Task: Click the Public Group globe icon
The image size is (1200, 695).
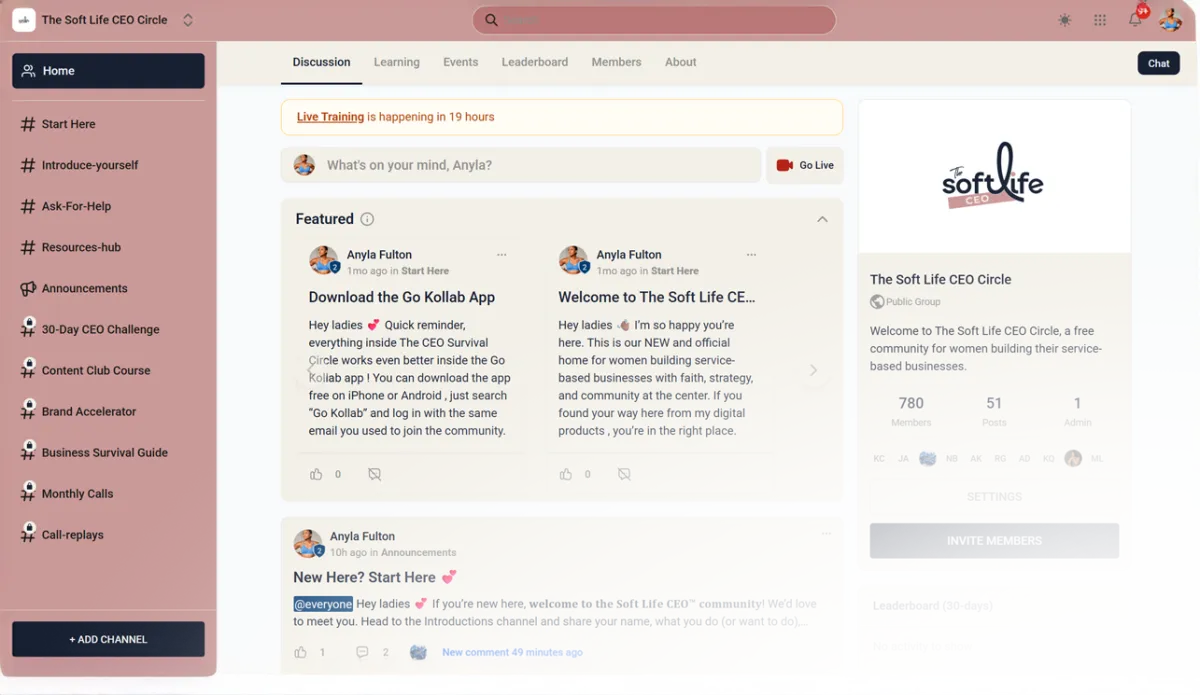Action: pyautogui.click(x=877, y=302)
